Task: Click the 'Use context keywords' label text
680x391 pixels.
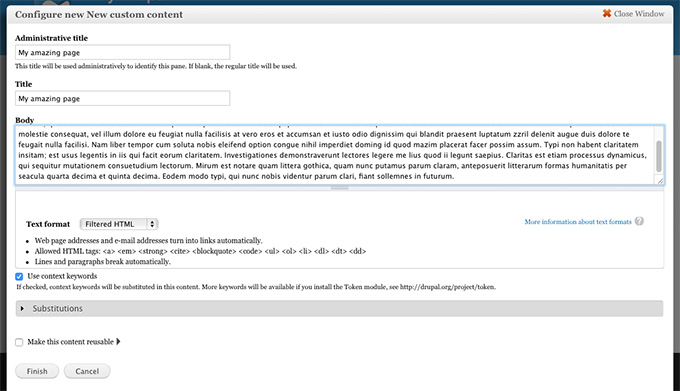Action: (x=62, y=276)
